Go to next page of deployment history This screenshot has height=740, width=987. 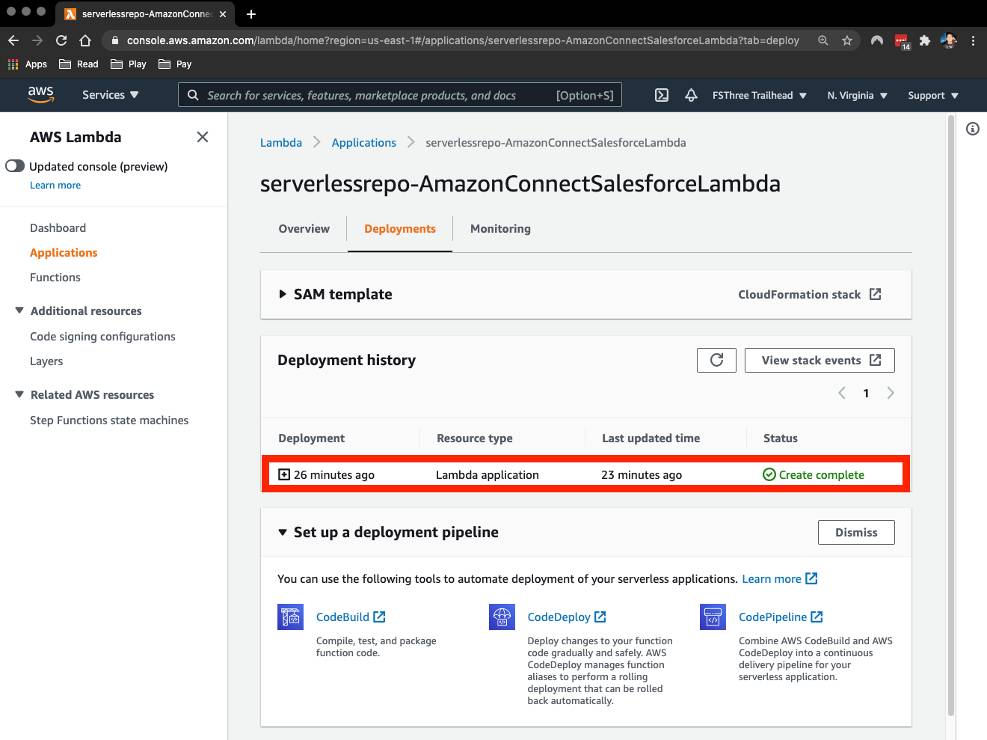[890, 393]
